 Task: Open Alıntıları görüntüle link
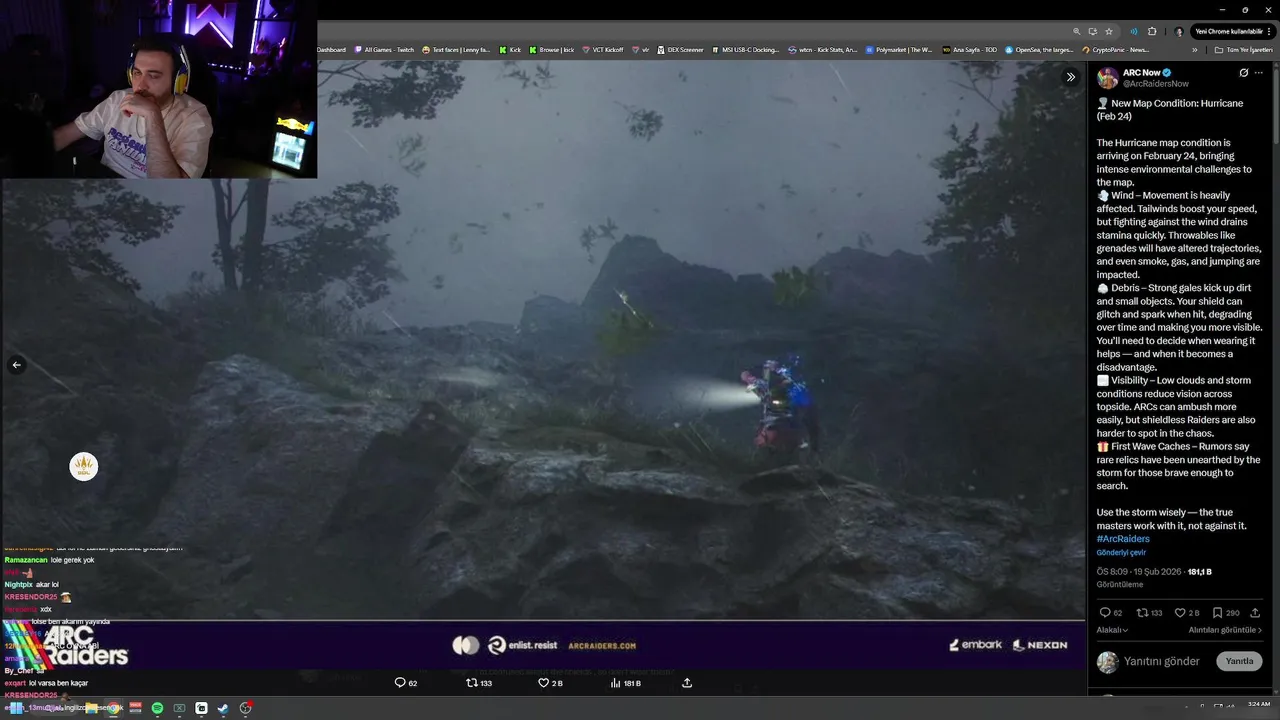[1225, 630]
